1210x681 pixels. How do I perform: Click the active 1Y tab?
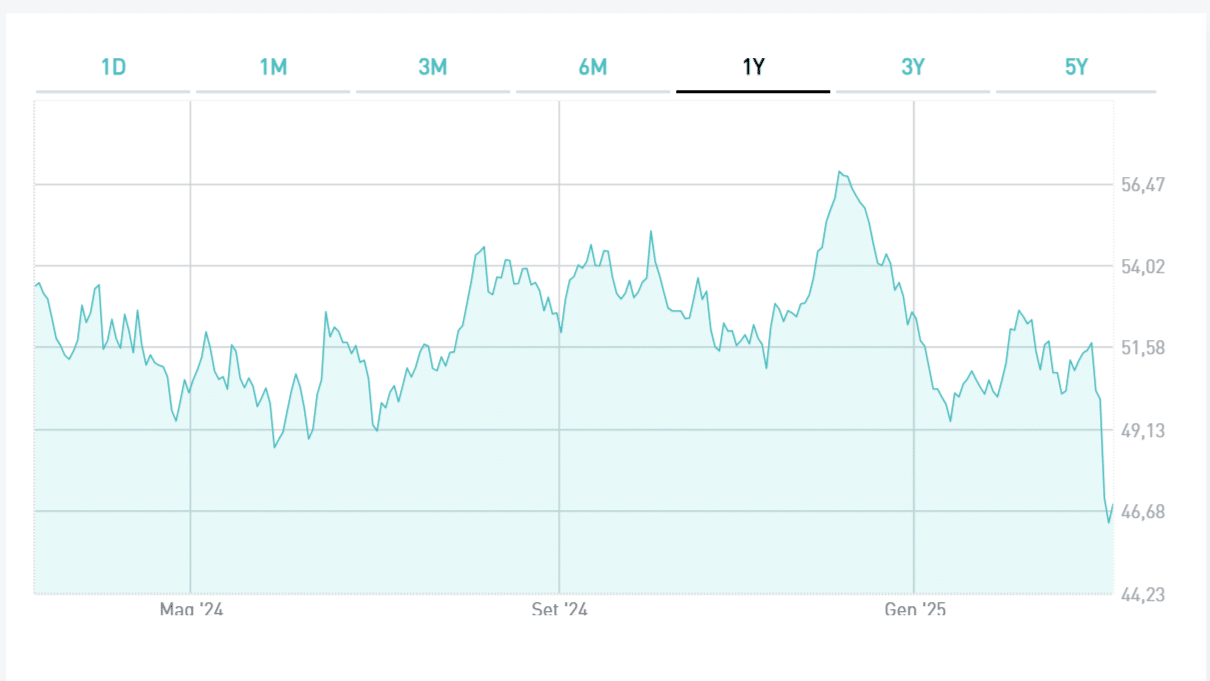tap(753, 68)
